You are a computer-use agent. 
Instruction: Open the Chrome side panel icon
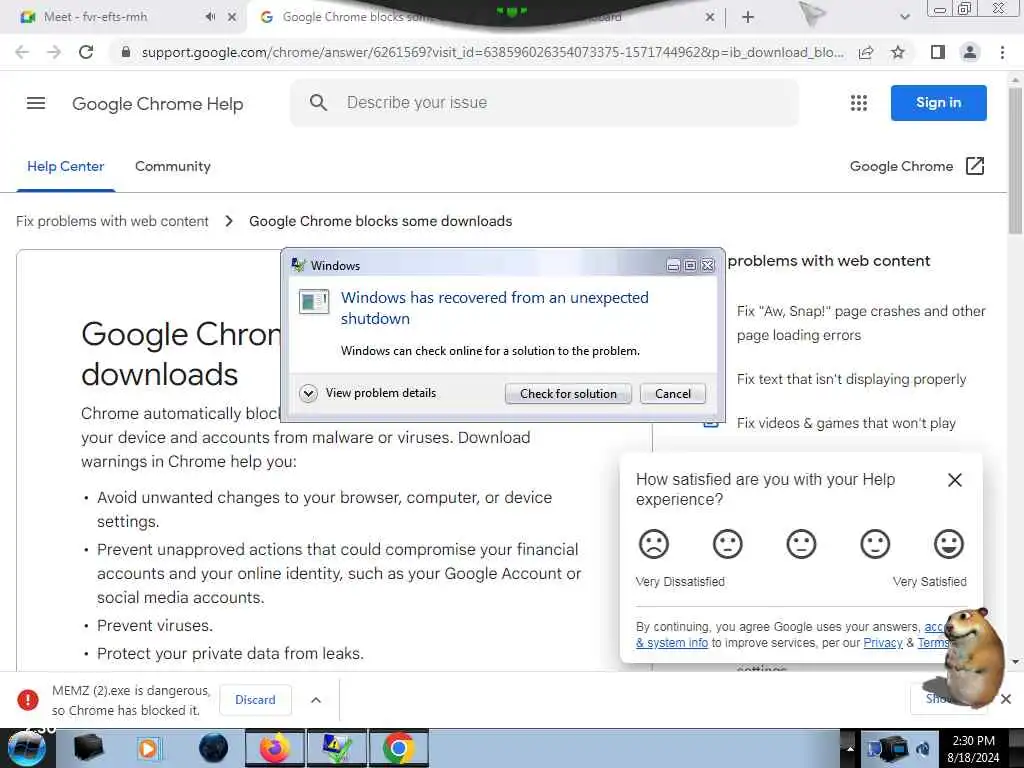coord(938,52)
